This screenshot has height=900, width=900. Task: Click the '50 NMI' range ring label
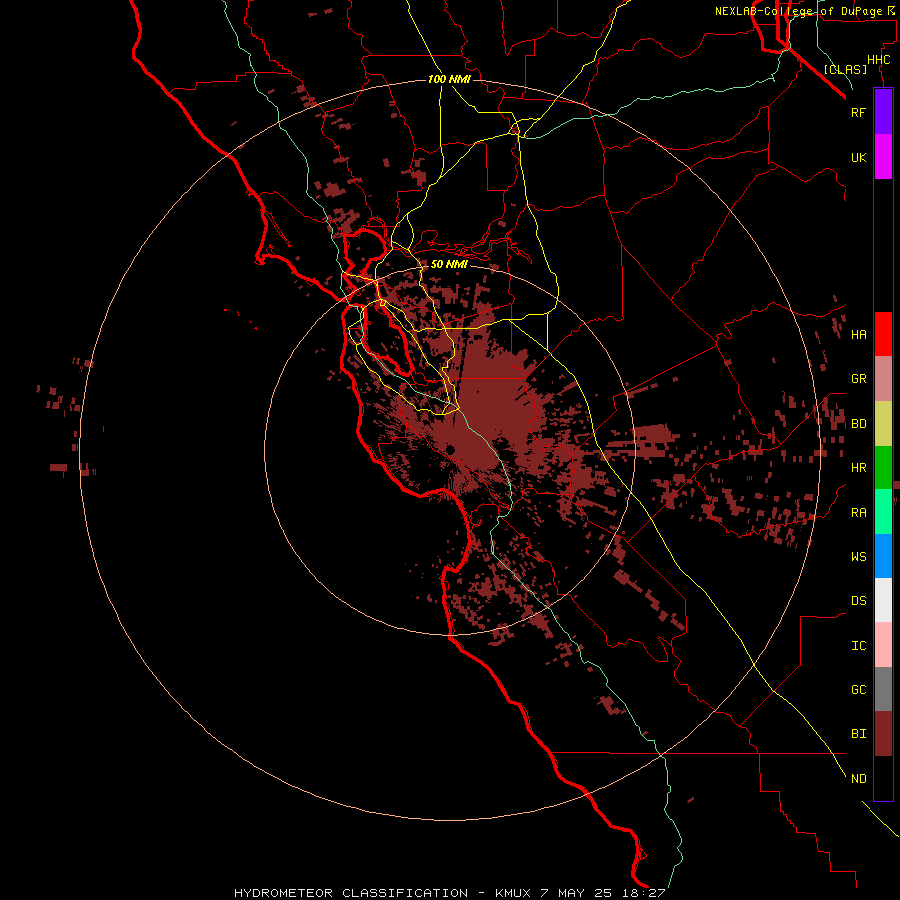pyautogui.click(x=449, y=264)
